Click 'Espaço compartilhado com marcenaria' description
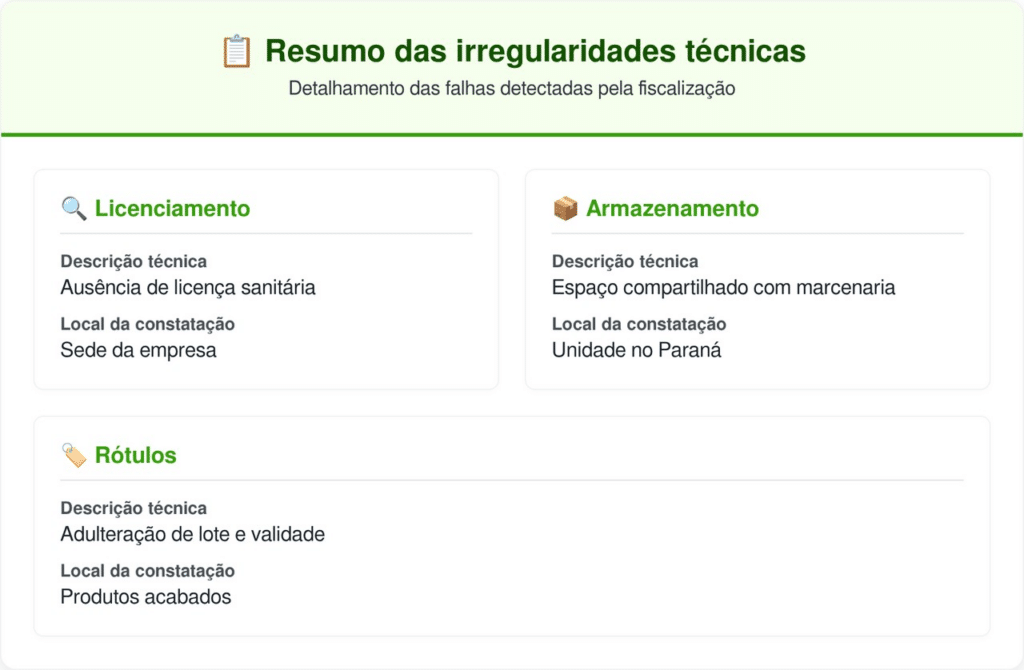The height and width of the screenshot is (670, 1024). (723, 288)
